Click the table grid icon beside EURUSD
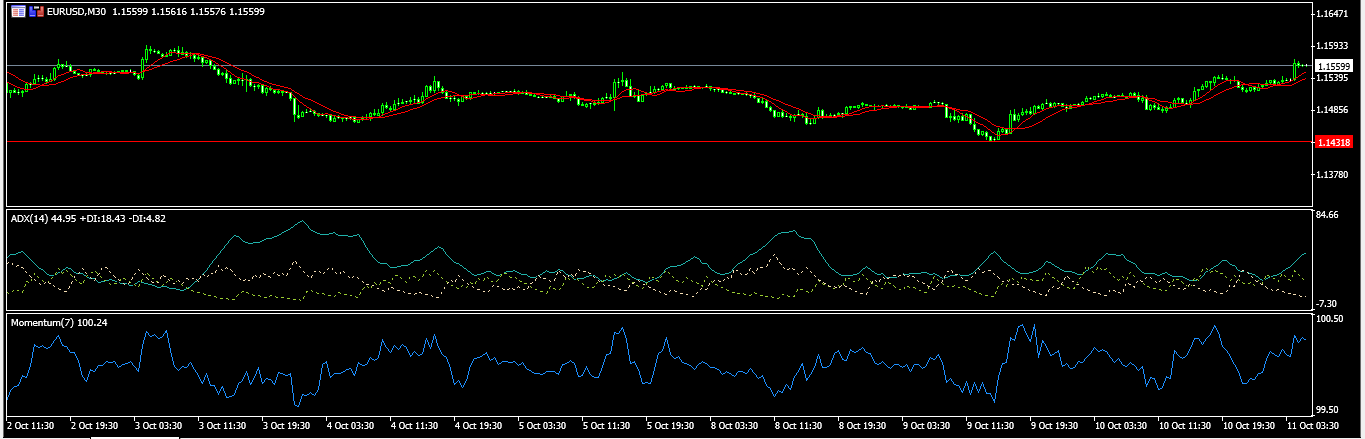The width and height of the screenshot is (1365, 439). click(18, 11)
